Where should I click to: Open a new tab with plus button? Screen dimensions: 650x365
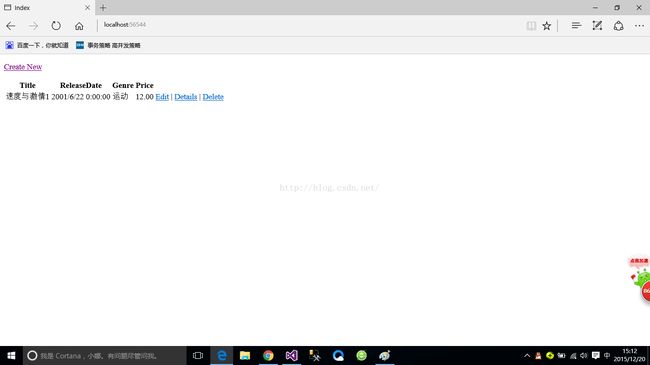tap(103, 7)
